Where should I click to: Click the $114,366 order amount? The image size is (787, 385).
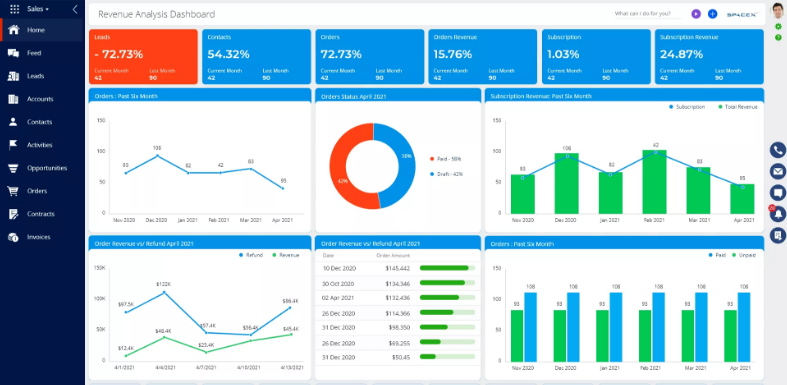[398, 313]
